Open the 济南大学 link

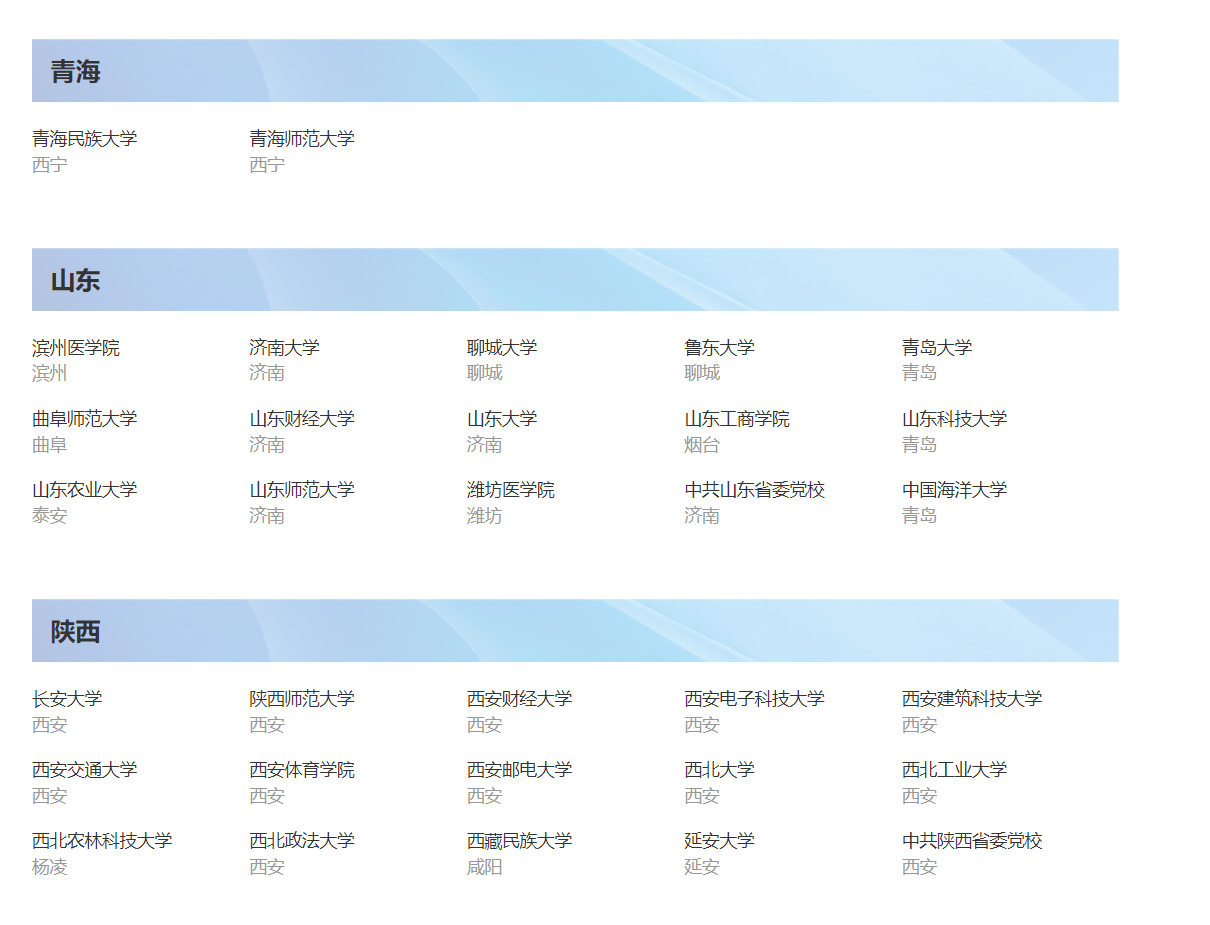[285, 347]
